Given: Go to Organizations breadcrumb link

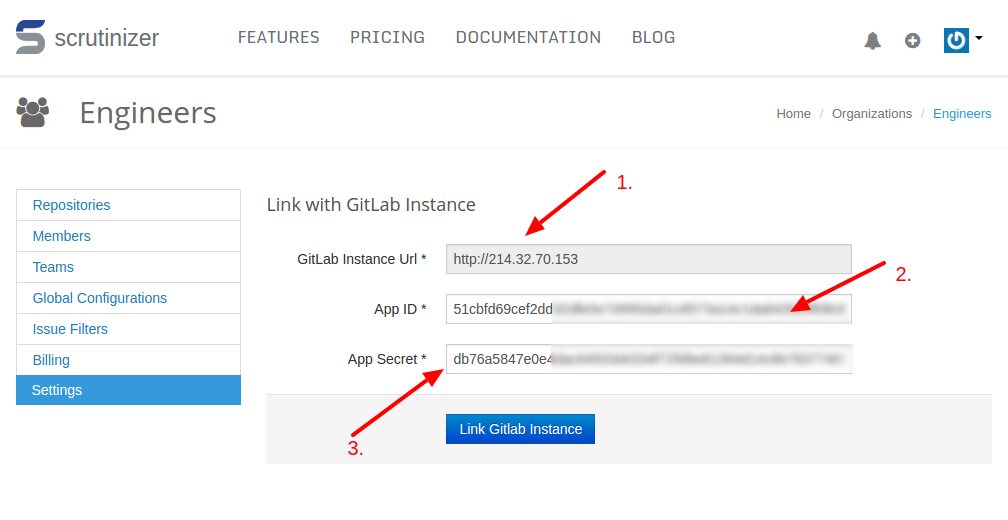Looking at the screenshot, I should tap(872, 114).
